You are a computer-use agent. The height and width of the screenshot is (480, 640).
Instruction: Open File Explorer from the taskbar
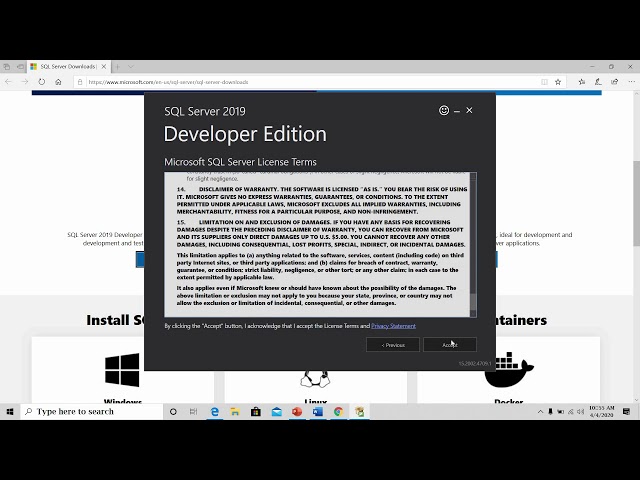point(235,411)
